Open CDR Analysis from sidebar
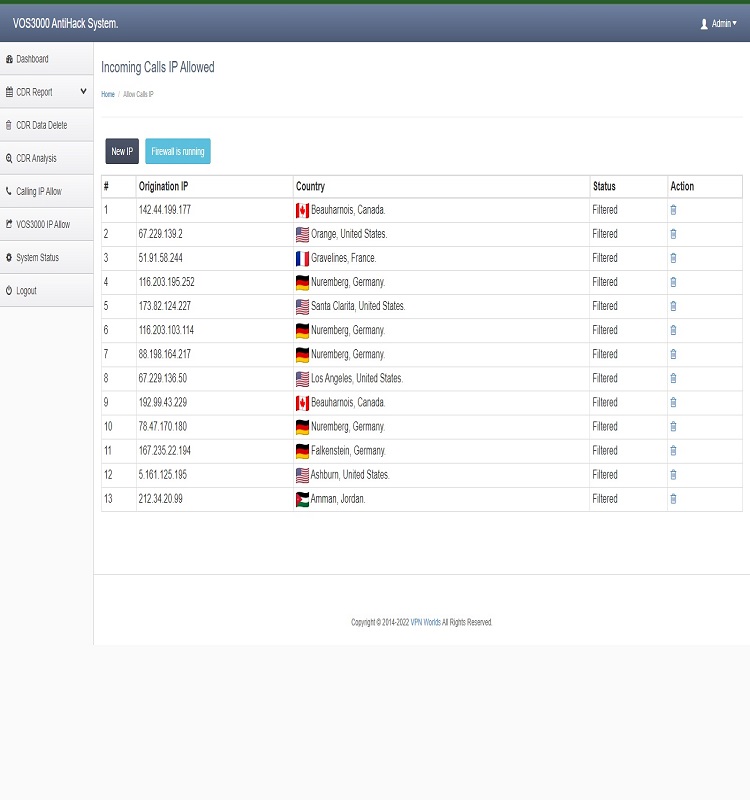This screenshot has height=800, width=750. 36,158
